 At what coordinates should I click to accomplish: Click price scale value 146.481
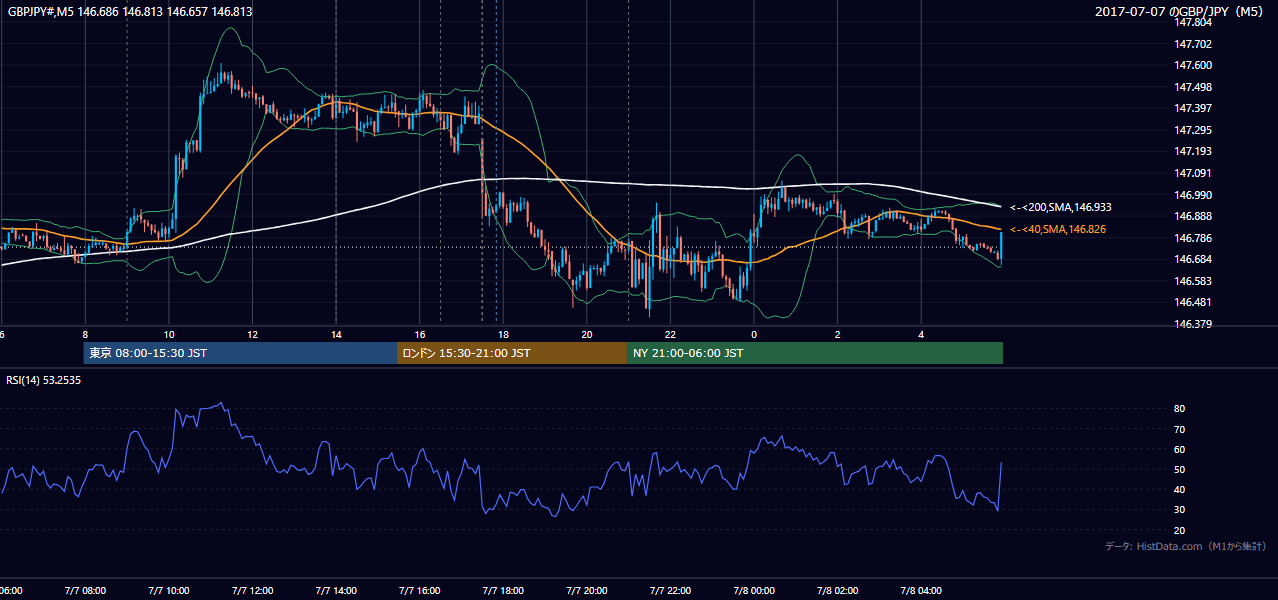(1194, 302)
